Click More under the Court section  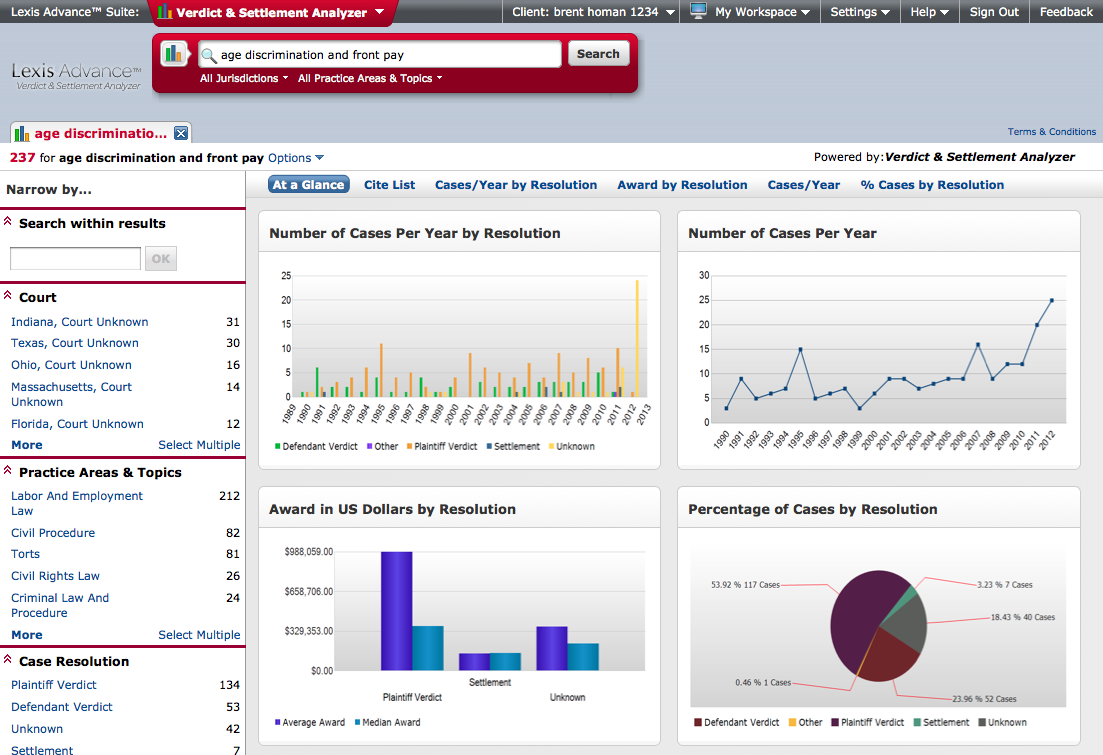tap(27, 445)
